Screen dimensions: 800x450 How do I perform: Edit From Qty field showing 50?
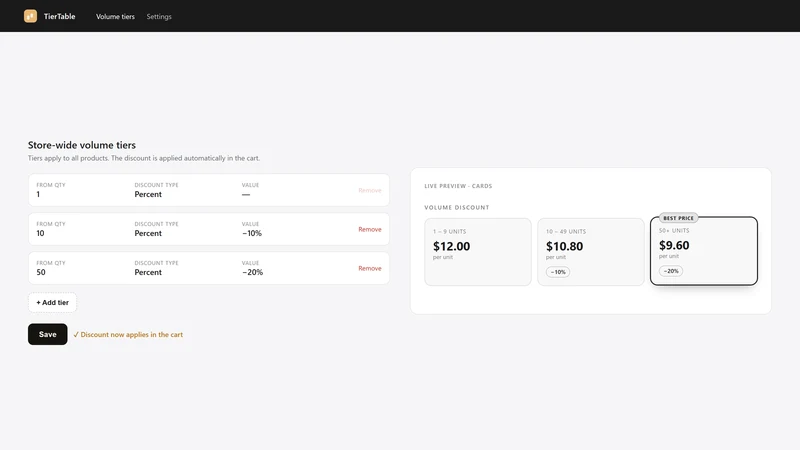tap(41, 272)
